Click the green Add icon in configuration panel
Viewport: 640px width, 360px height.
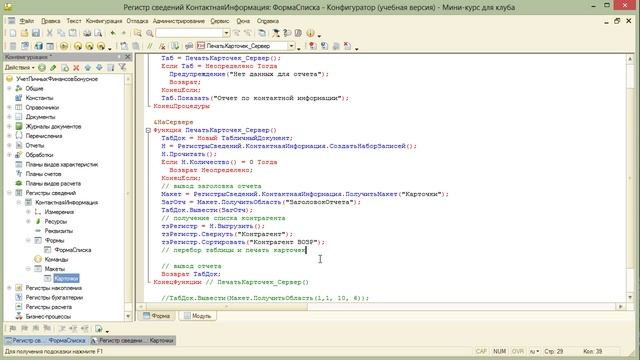click(x=42, y=67)
